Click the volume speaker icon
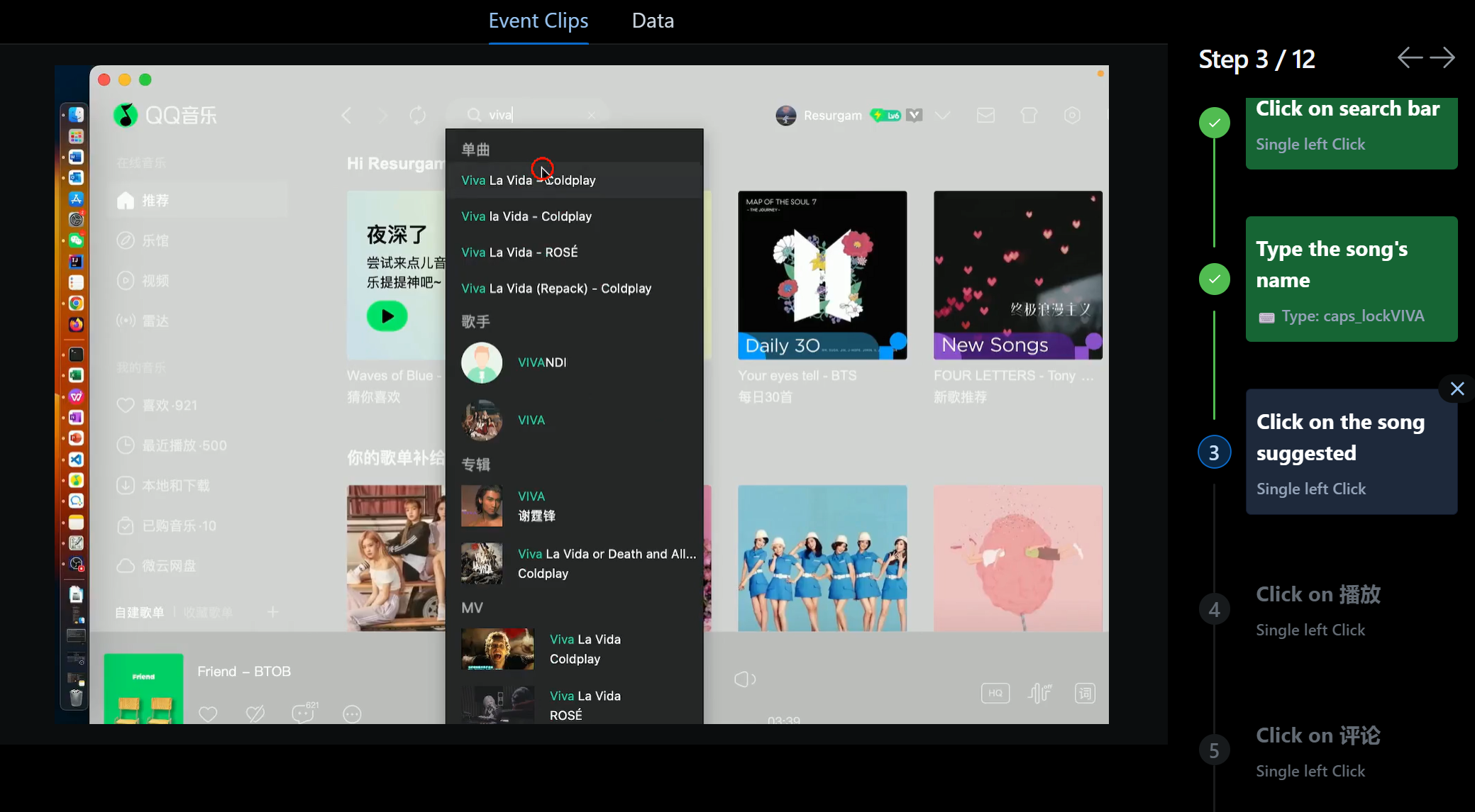The height and width of the screenshot is (812, 1475). point(744,680)
